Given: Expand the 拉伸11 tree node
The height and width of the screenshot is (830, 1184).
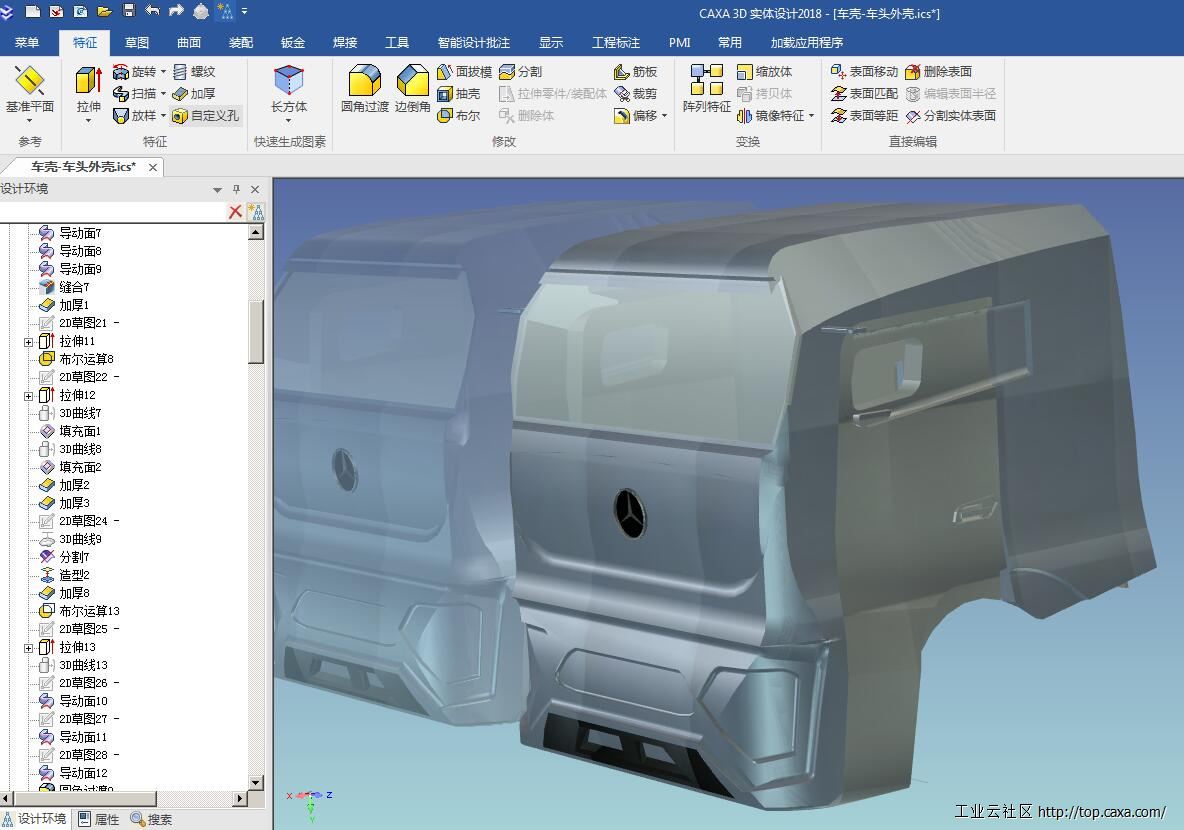Looking at the screenshot, I should tap(29, 342).
